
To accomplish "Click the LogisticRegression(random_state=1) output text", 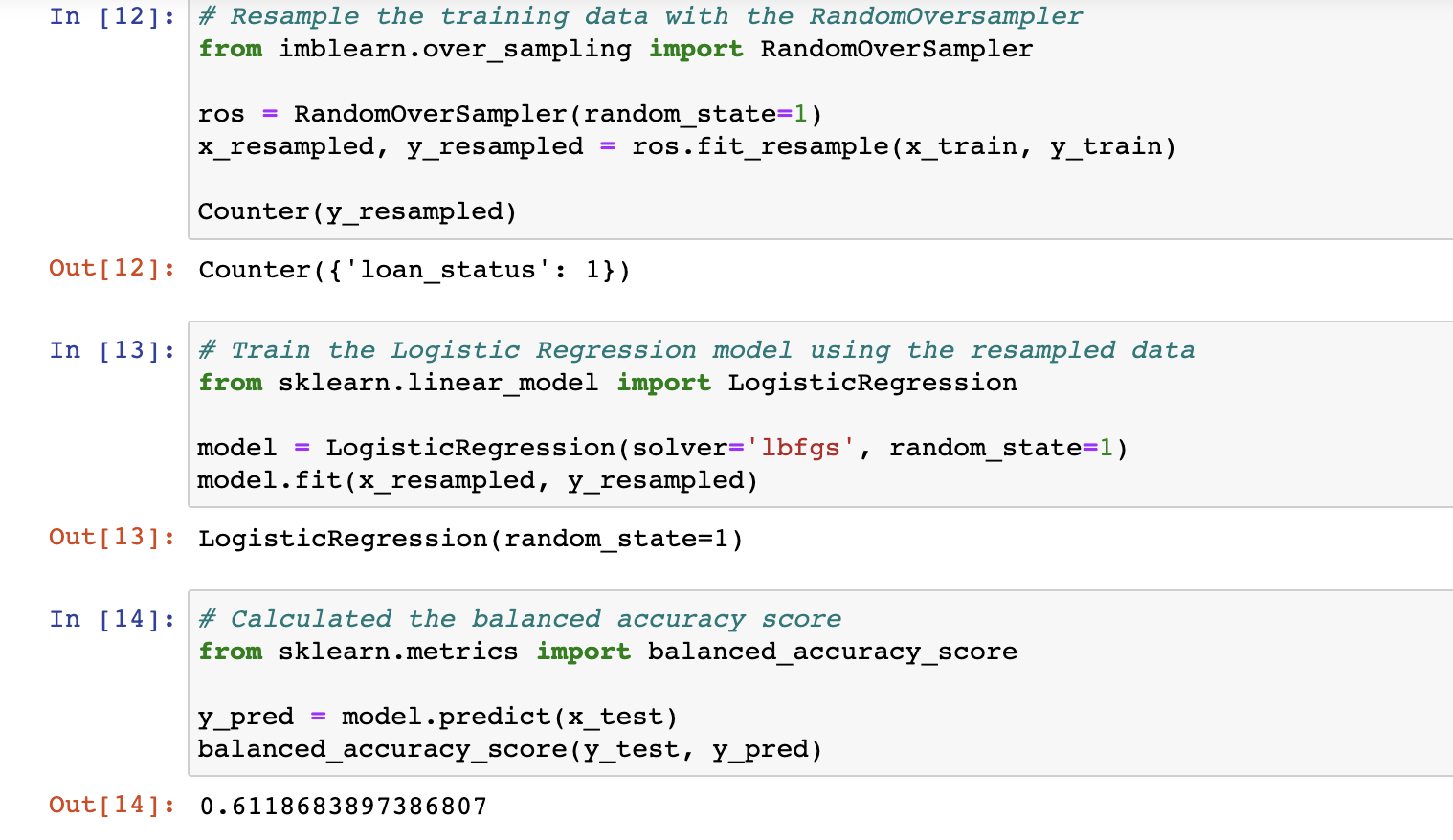I will tap(471, 539).
